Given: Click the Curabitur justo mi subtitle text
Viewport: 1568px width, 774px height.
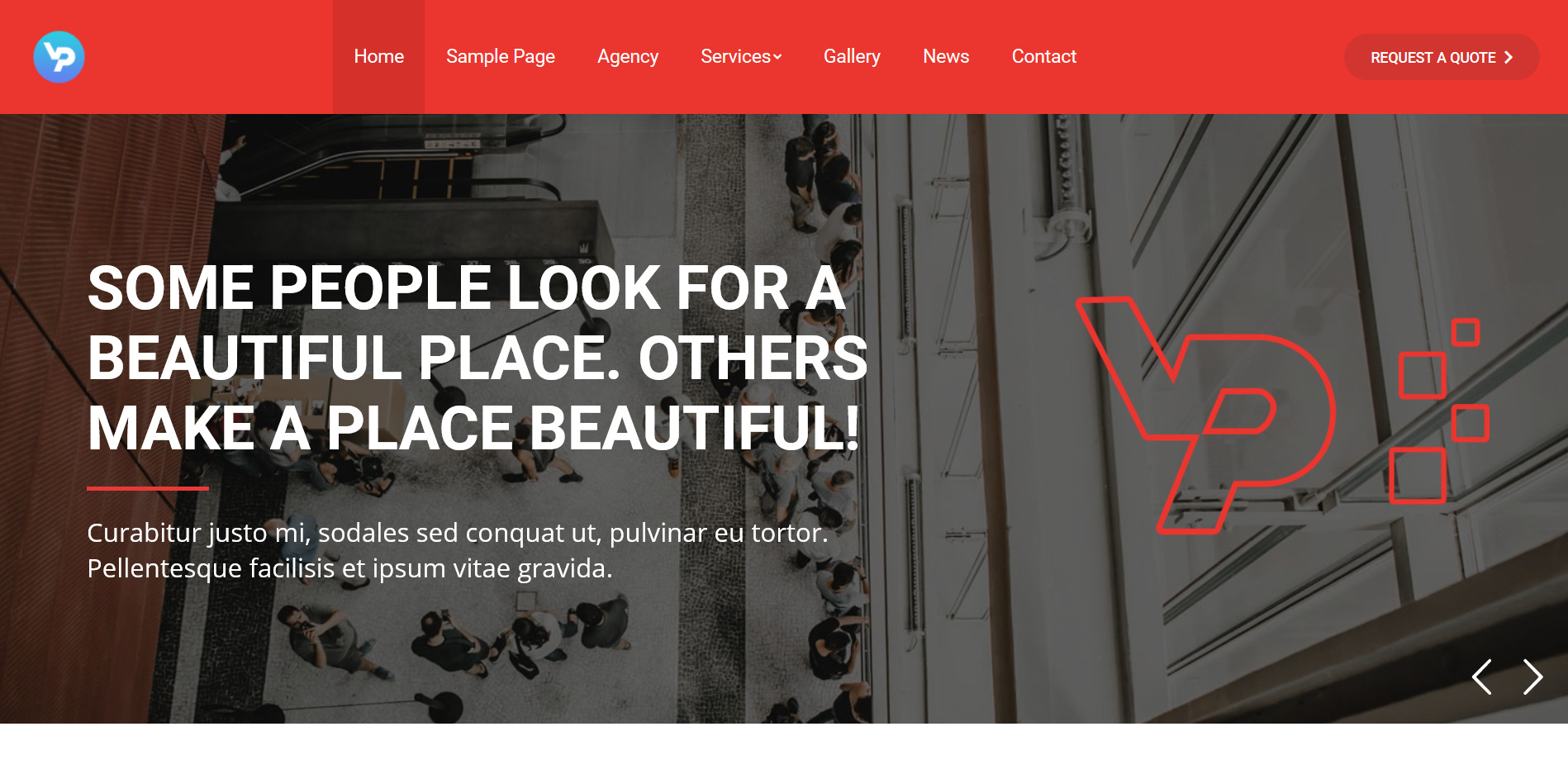Looking at the screenshot, I should pos(458,550).
